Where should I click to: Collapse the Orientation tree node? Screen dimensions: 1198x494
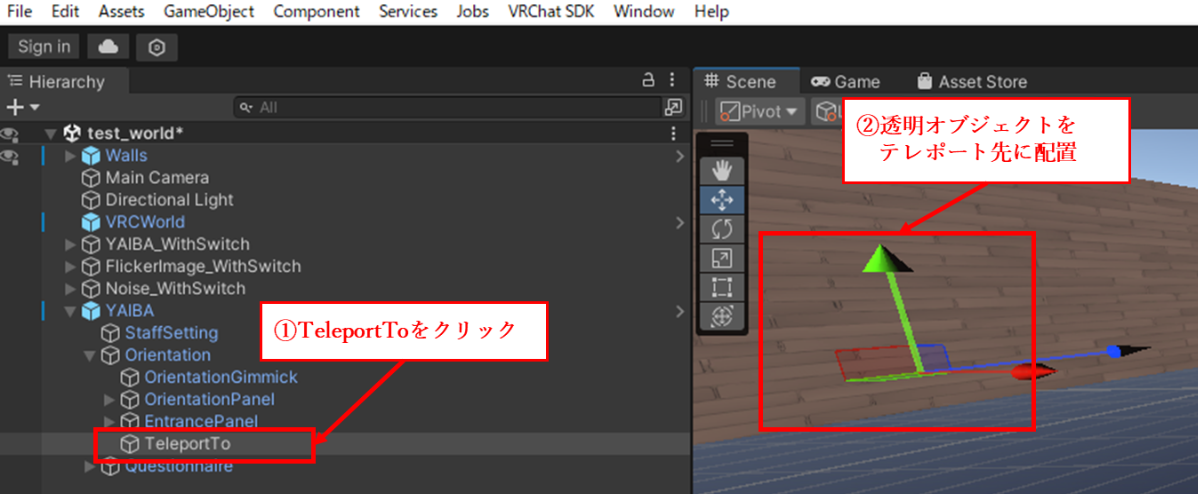point(89,355)
